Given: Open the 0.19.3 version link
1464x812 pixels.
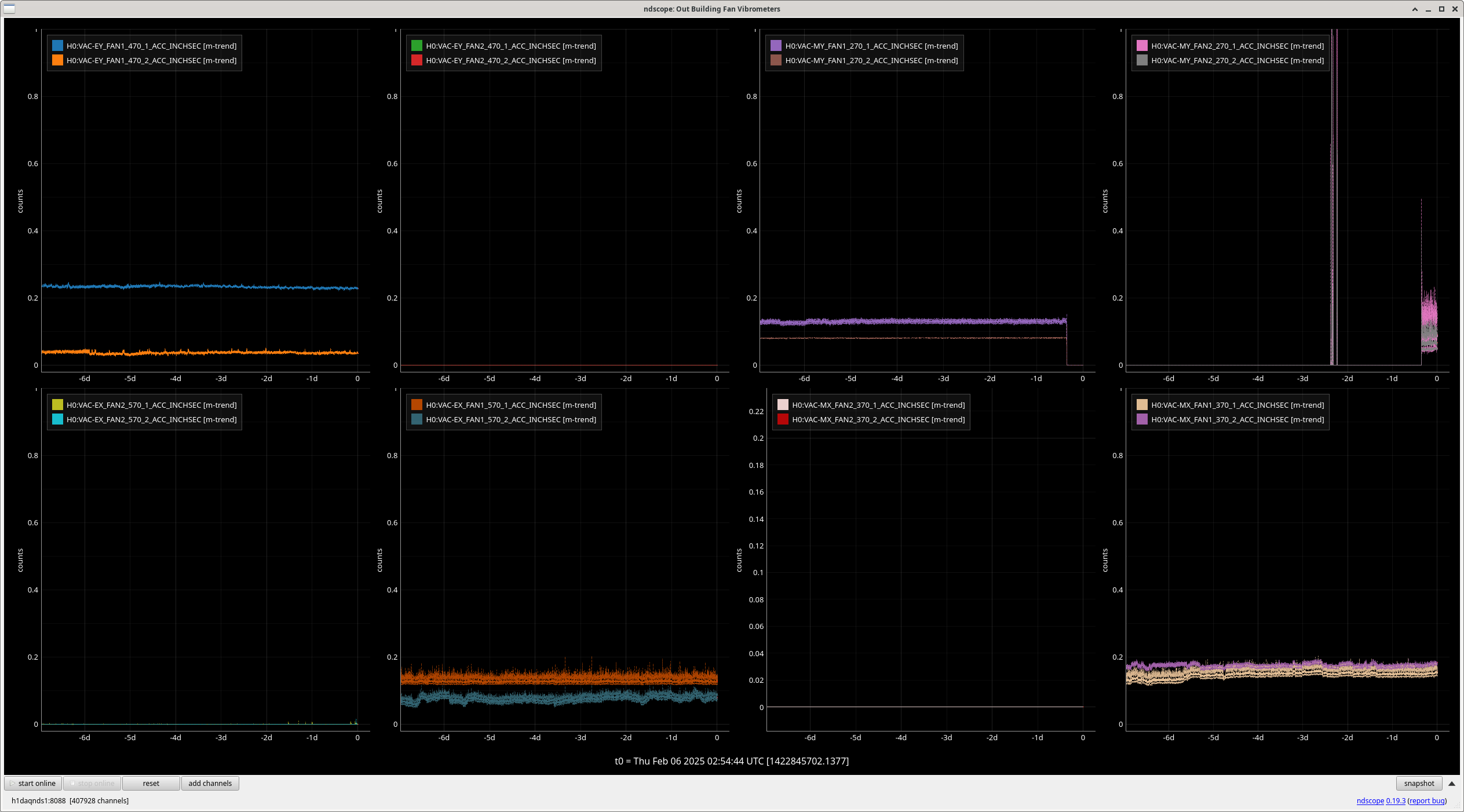Looking at the screenshot, I should 1396,800.
